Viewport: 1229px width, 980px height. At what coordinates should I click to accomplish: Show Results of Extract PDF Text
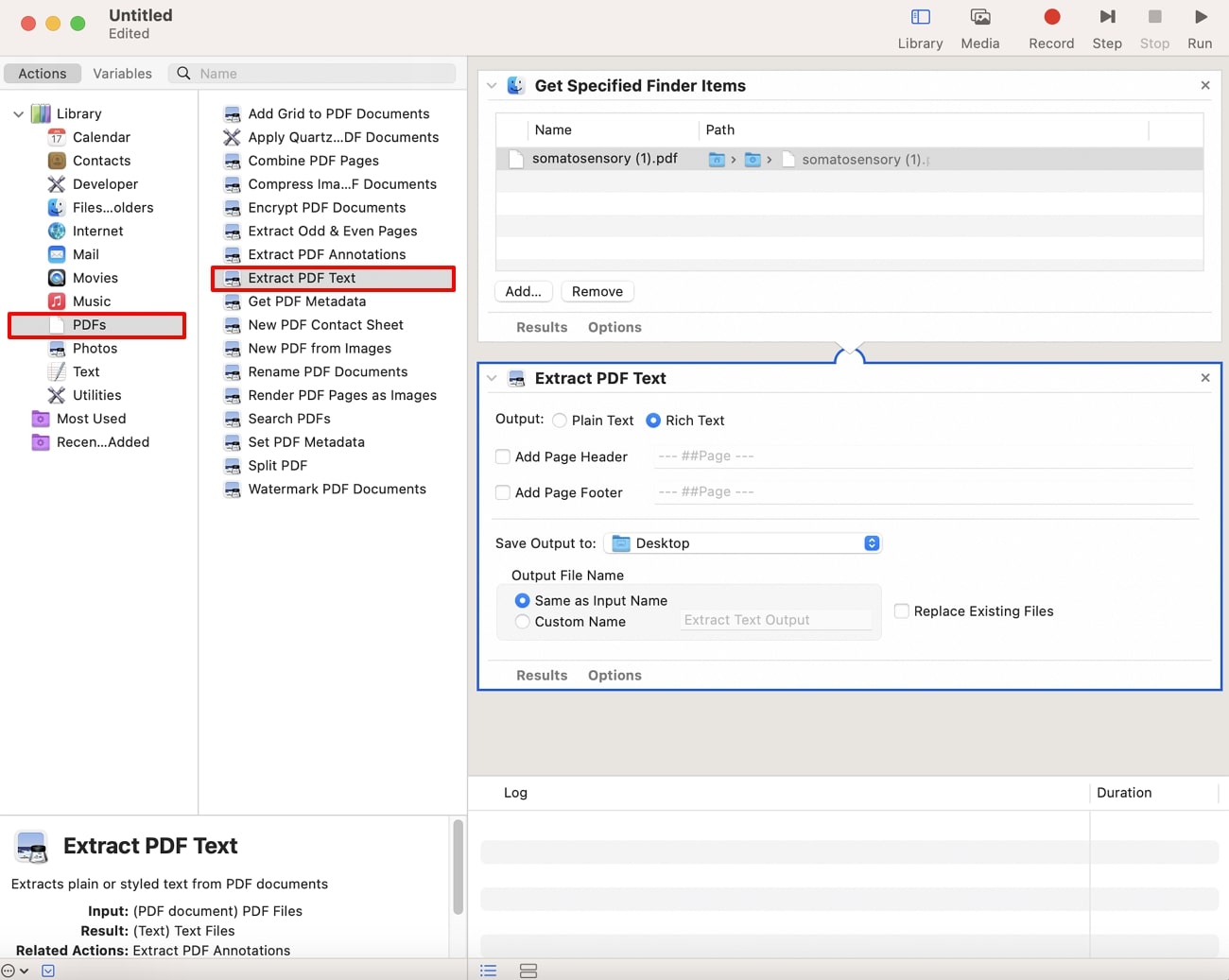pyautogui.click(x=542, y=675)
